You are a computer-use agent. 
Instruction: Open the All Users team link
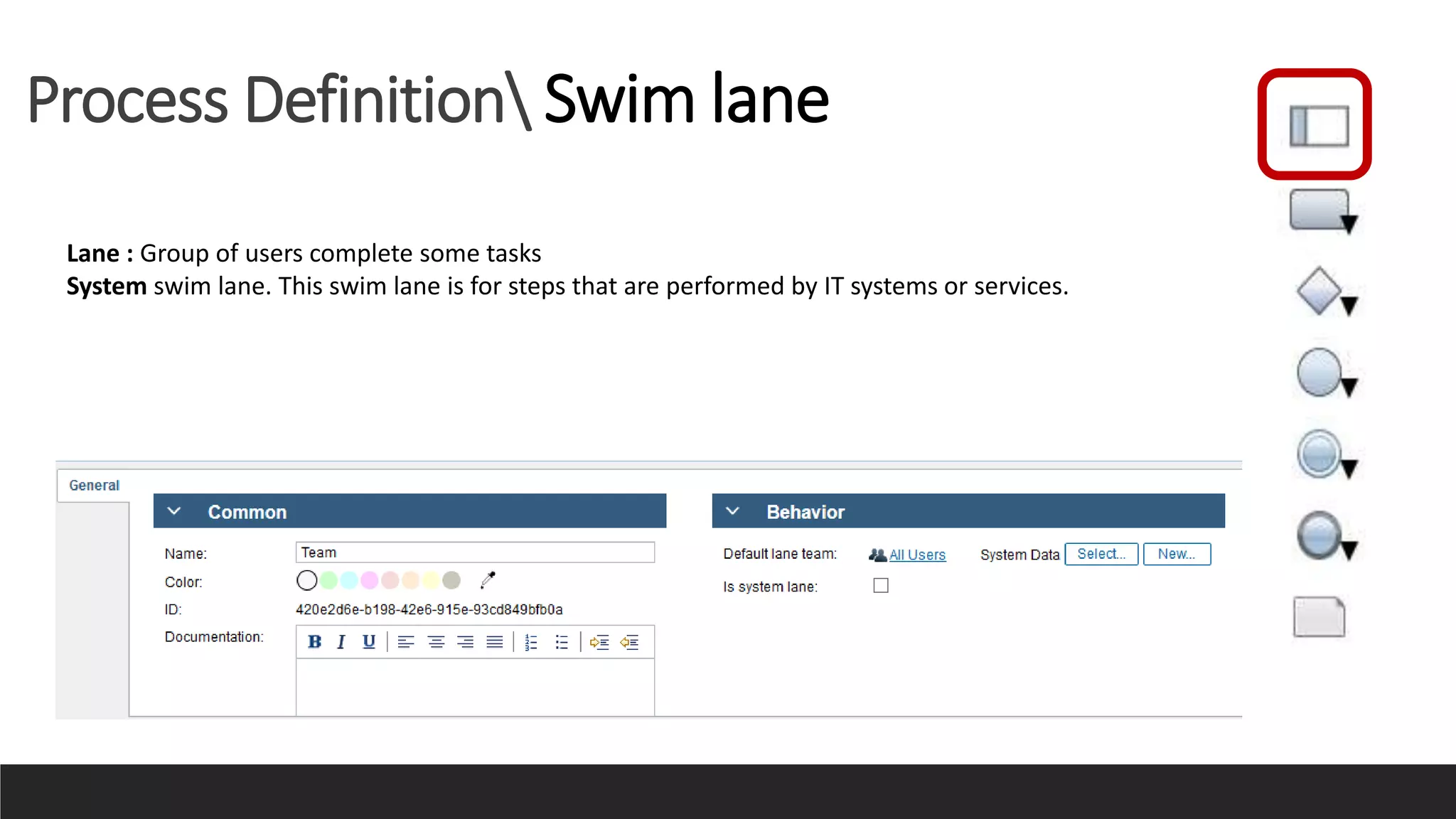917,555
